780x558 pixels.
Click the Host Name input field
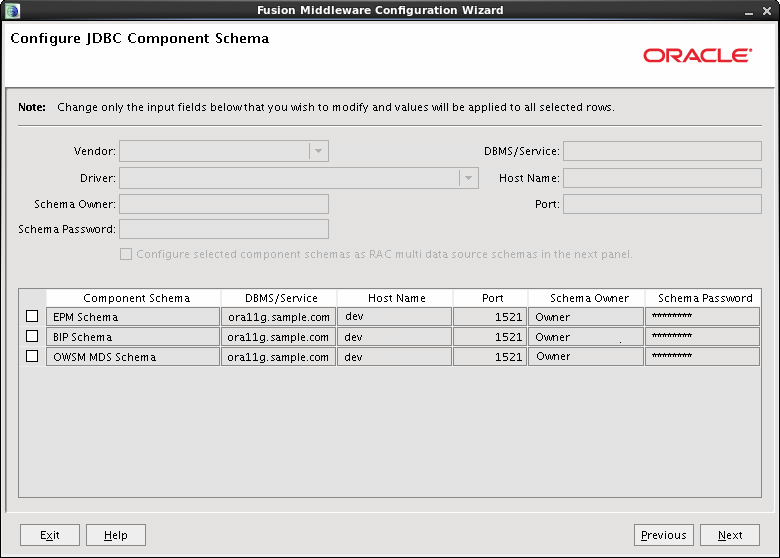(662, 178)
